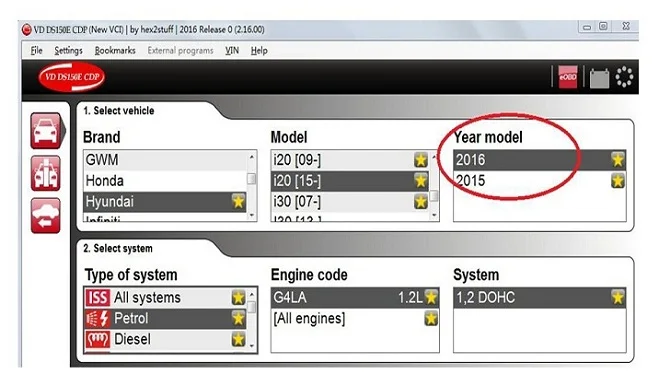Click the red ISS All systems icon

pyautogui.click(x=98, y=298)
